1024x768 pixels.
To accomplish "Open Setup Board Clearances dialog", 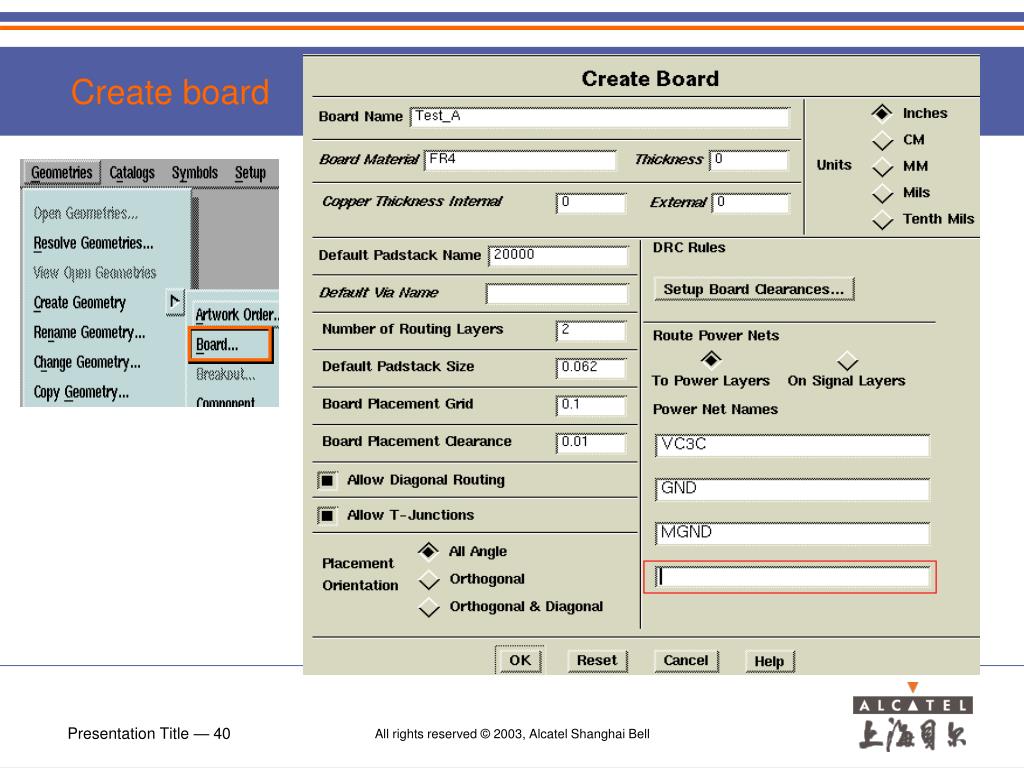I will 754,289.
